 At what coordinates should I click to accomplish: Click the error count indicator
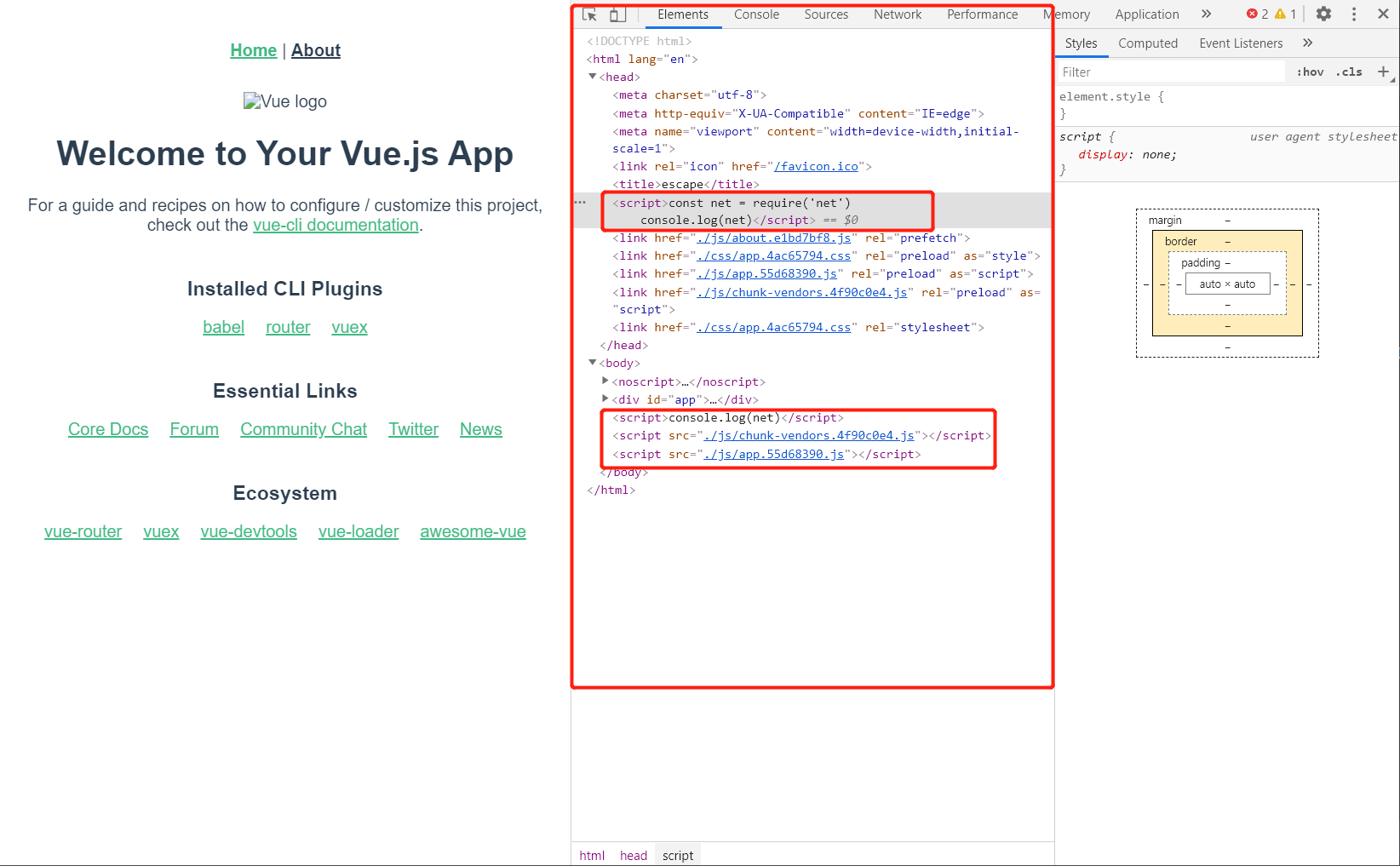(x=1257, y=14)
